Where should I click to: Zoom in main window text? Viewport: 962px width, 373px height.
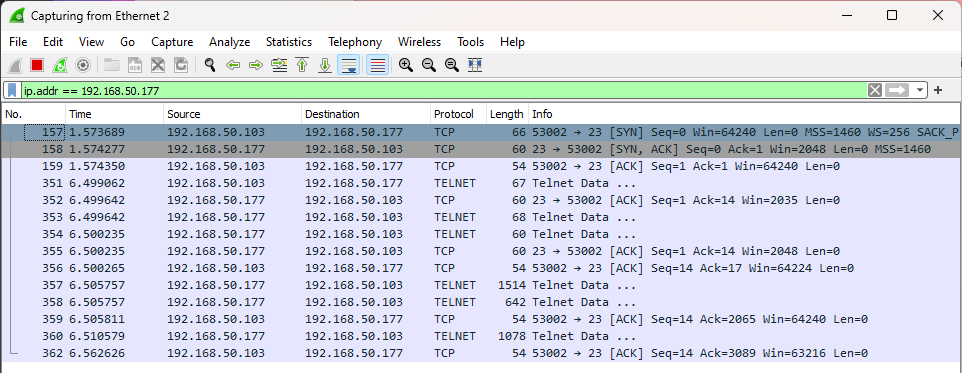point(406,65)
